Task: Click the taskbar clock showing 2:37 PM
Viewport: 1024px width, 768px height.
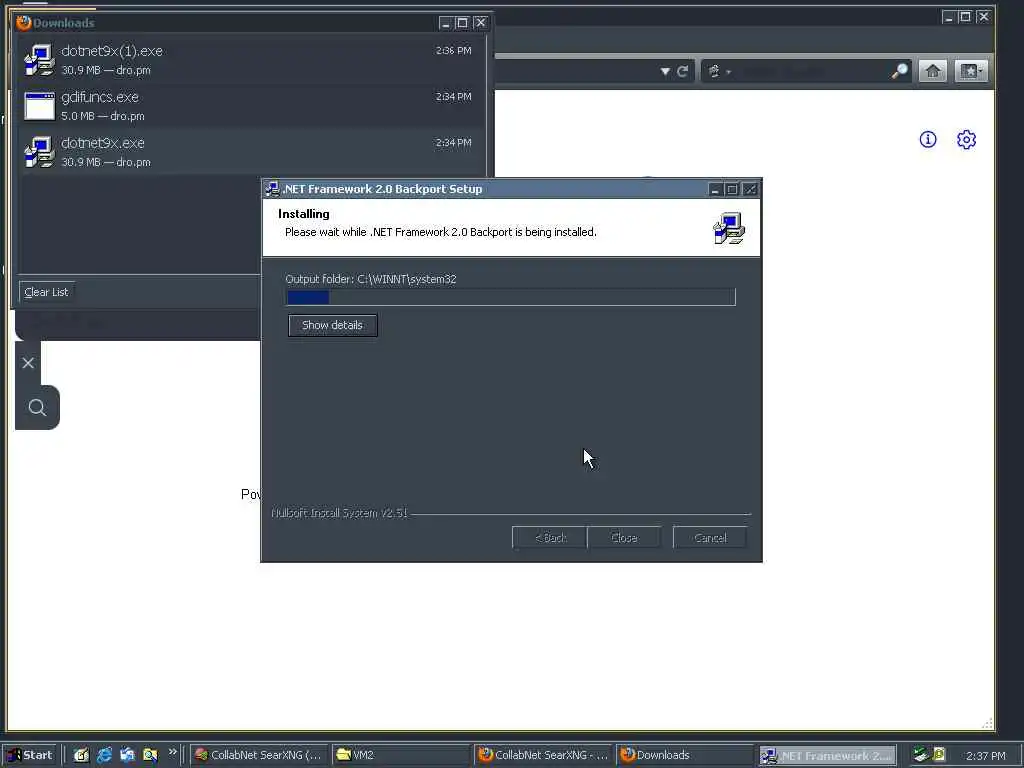Action: coord(985,756)
